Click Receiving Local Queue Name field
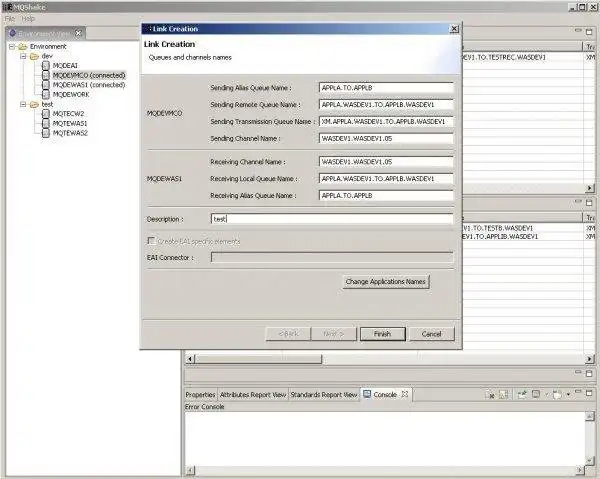The image size is (600, 479). [x=386, y=179]
